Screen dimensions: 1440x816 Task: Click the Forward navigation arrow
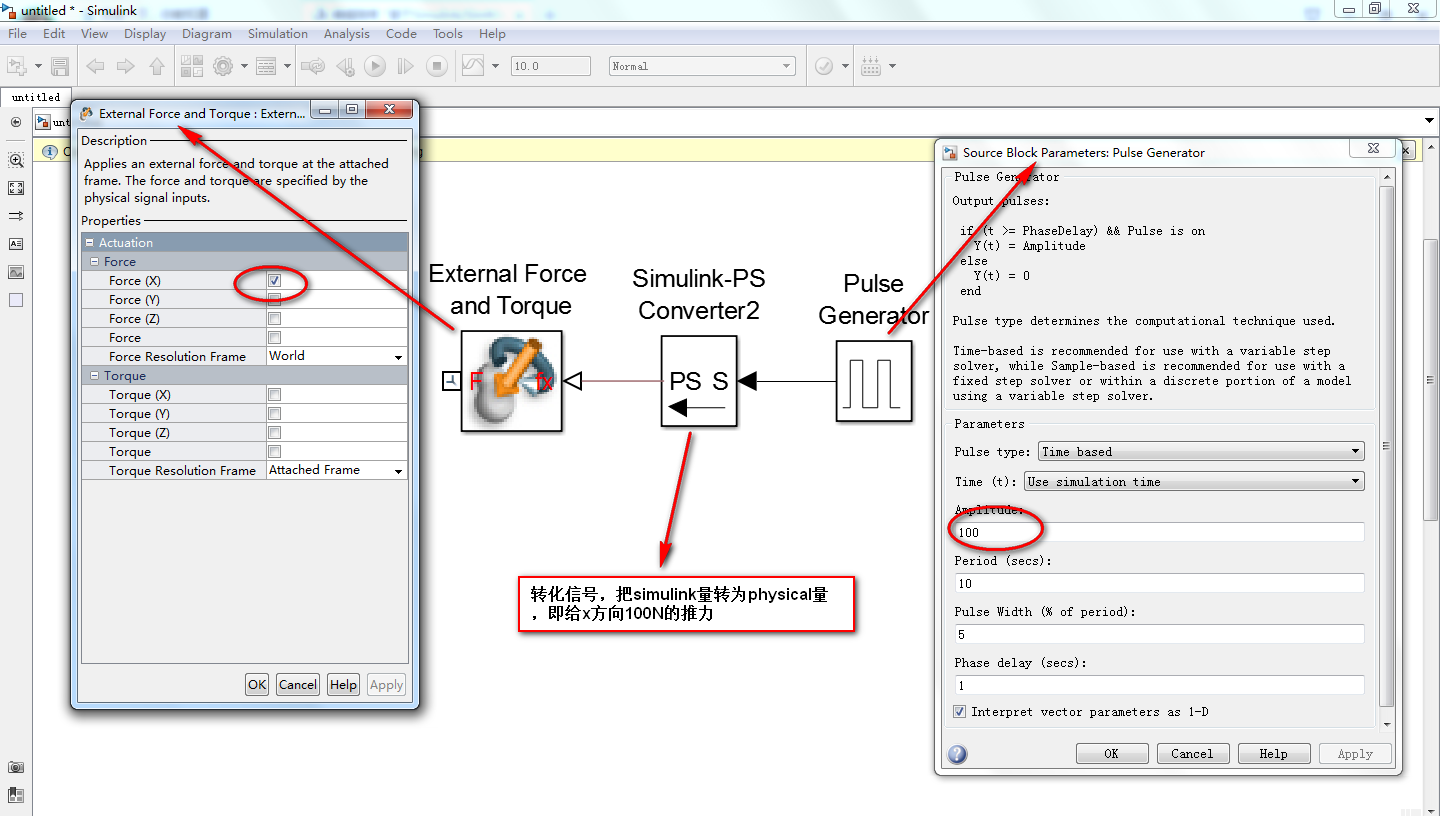click(126, 66)
